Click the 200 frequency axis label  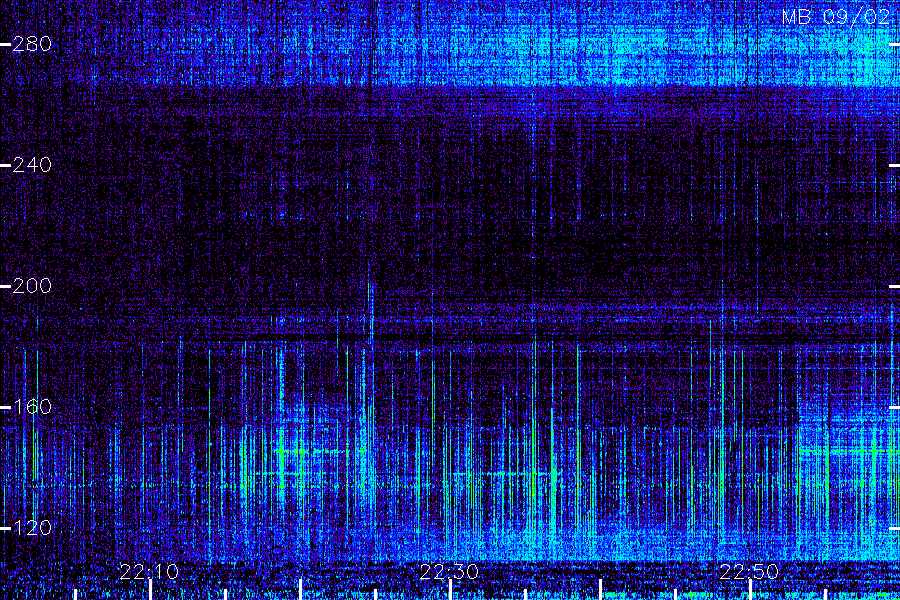click(x=32, y=286)
